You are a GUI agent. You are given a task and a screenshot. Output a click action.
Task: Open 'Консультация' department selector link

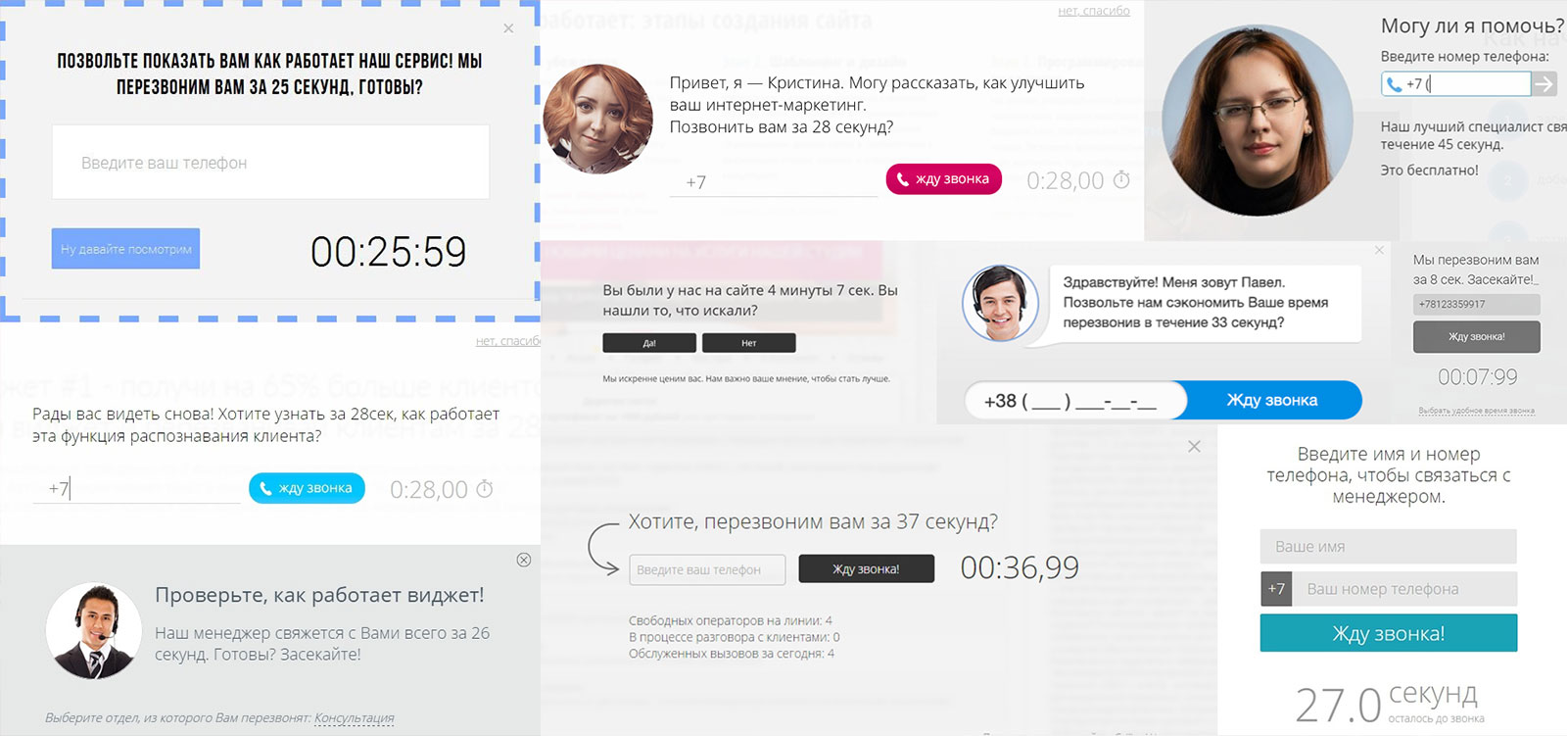point(355,717)
